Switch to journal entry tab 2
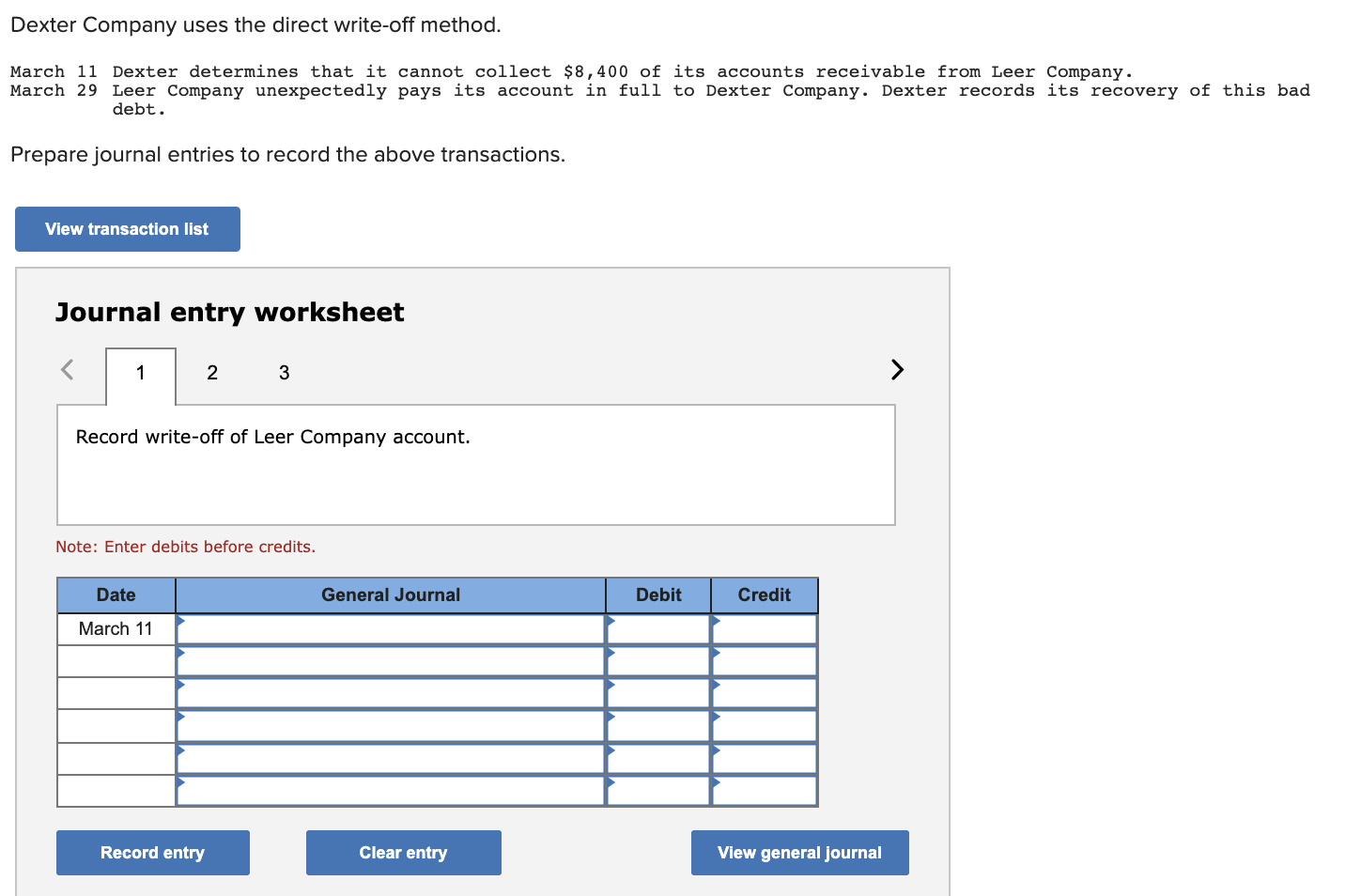This screenshot has width=1345, height=896. coord(212,373)
